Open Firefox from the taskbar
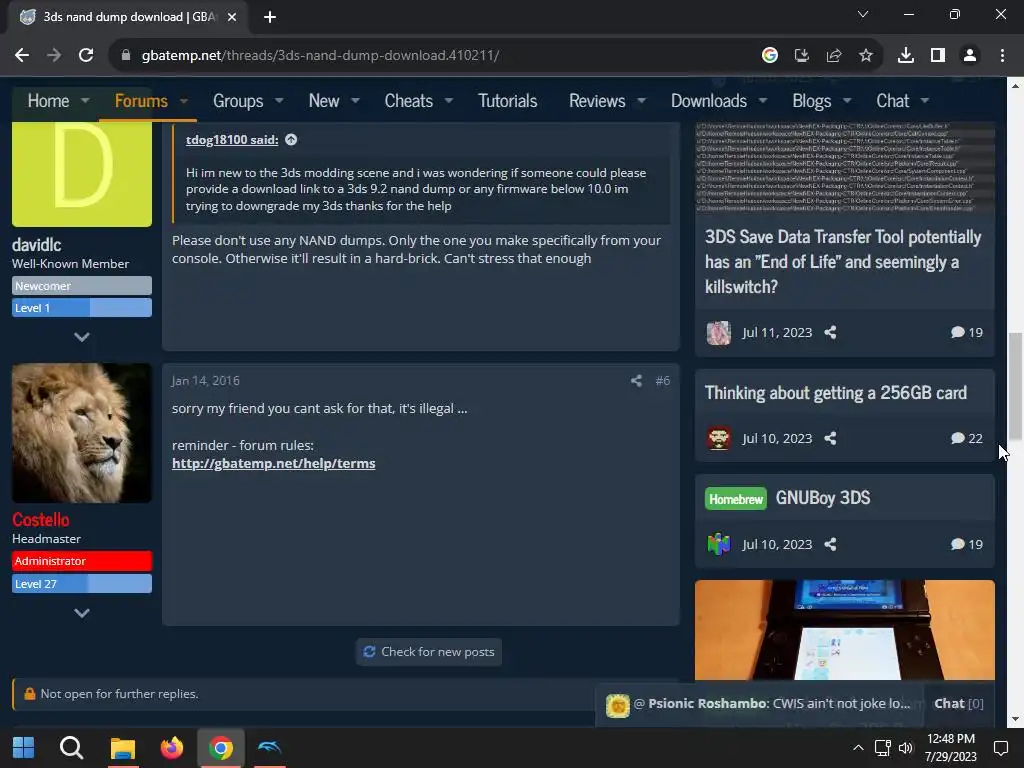This screenshot has width=1024, height=768. (x=172, y=747)
